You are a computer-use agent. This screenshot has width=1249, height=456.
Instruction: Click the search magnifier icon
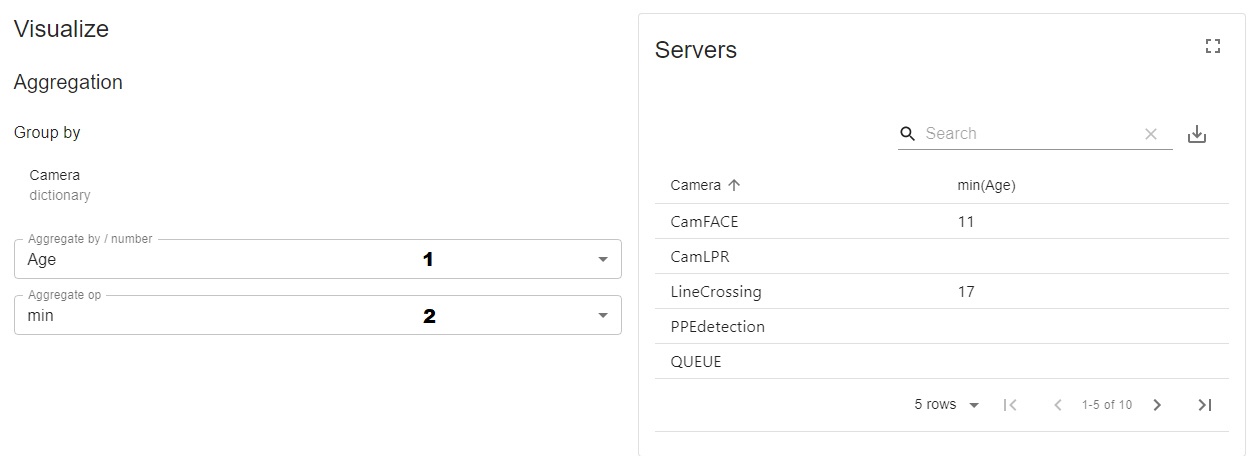[x=908, y=134]
